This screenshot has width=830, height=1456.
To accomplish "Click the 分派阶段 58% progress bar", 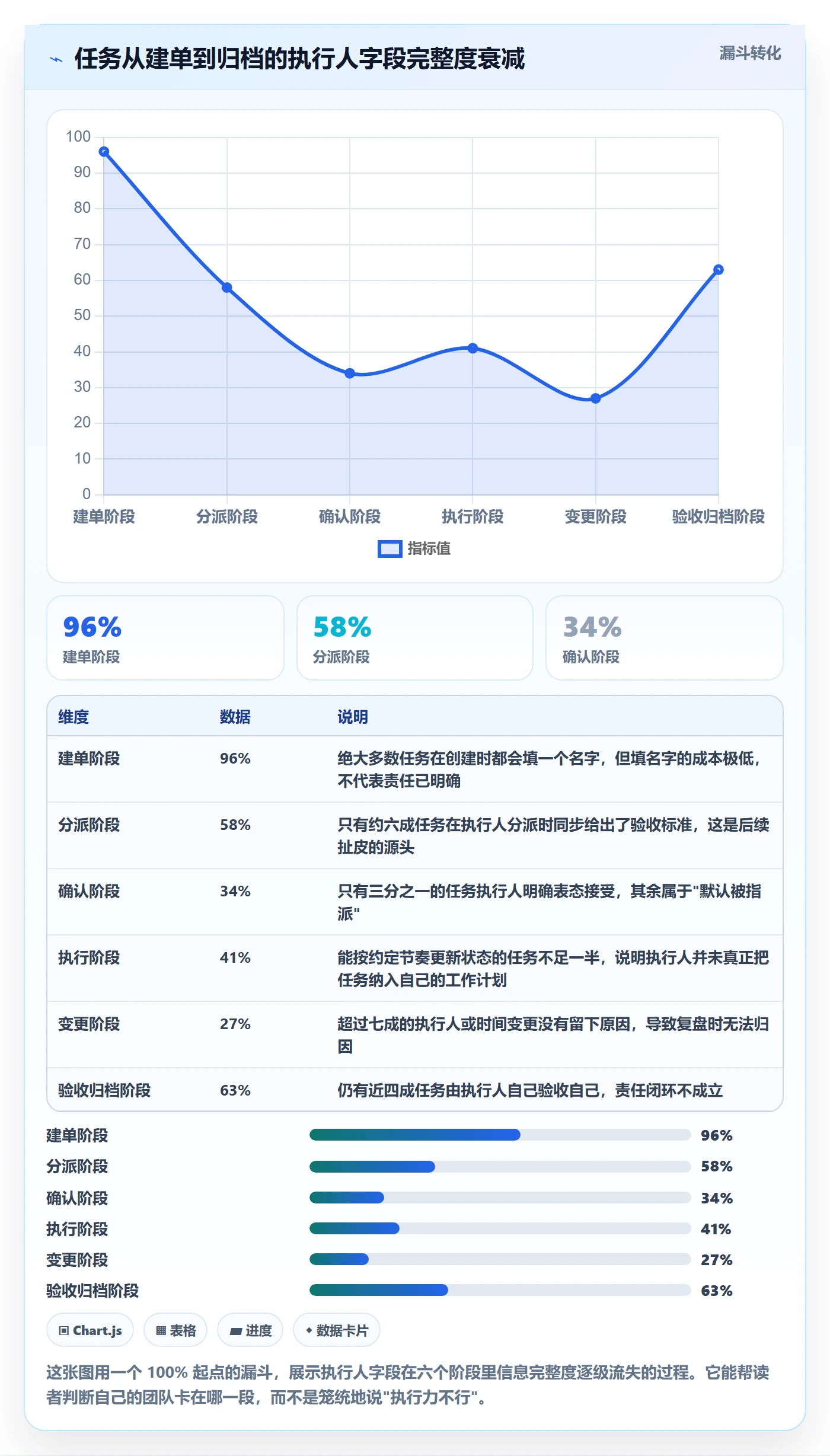I will tap(500, 1166).
